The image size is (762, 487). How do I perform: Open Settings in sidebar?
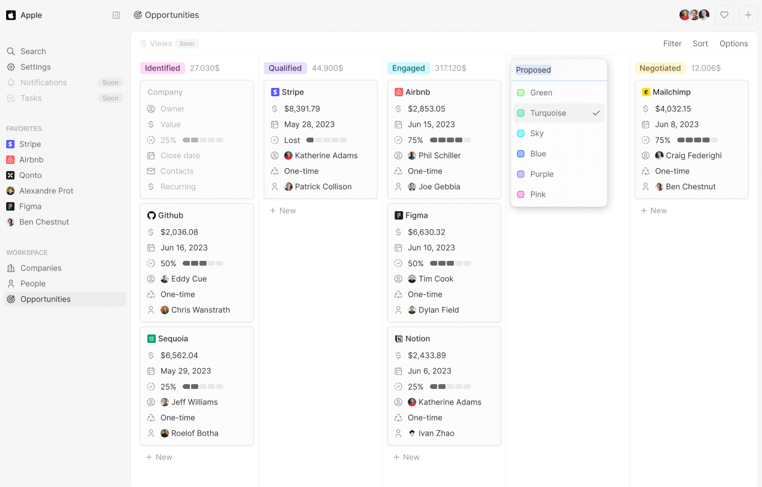pos(64,67)
